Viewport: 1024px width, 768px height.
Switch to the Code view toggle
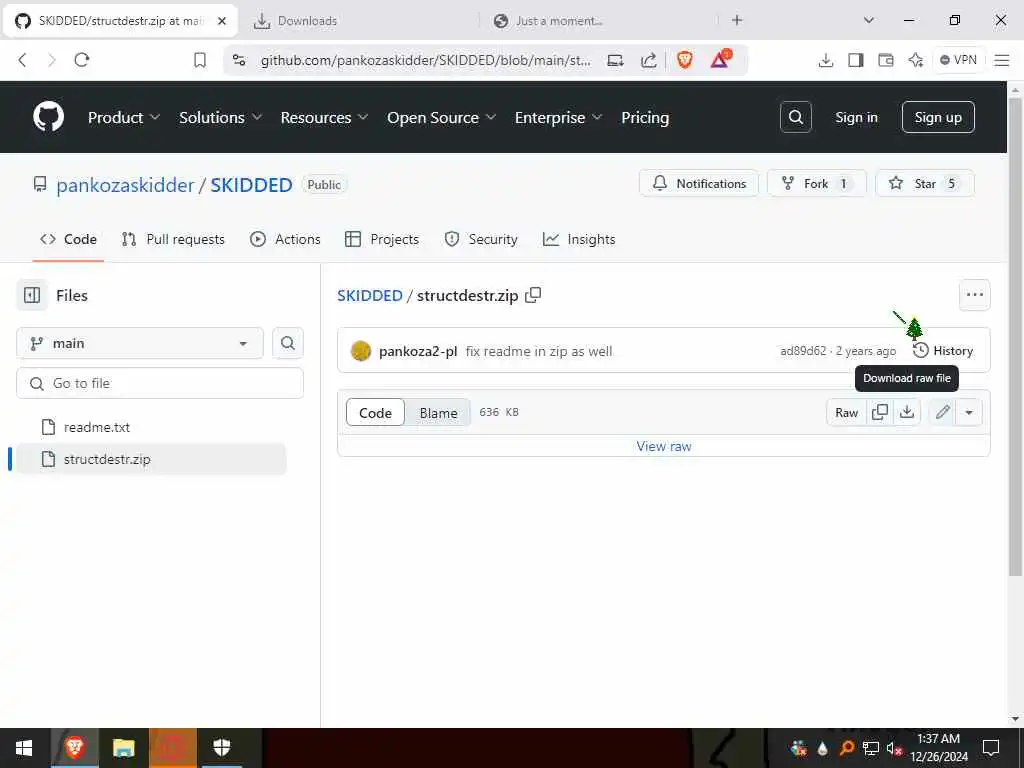click(375, 413)
